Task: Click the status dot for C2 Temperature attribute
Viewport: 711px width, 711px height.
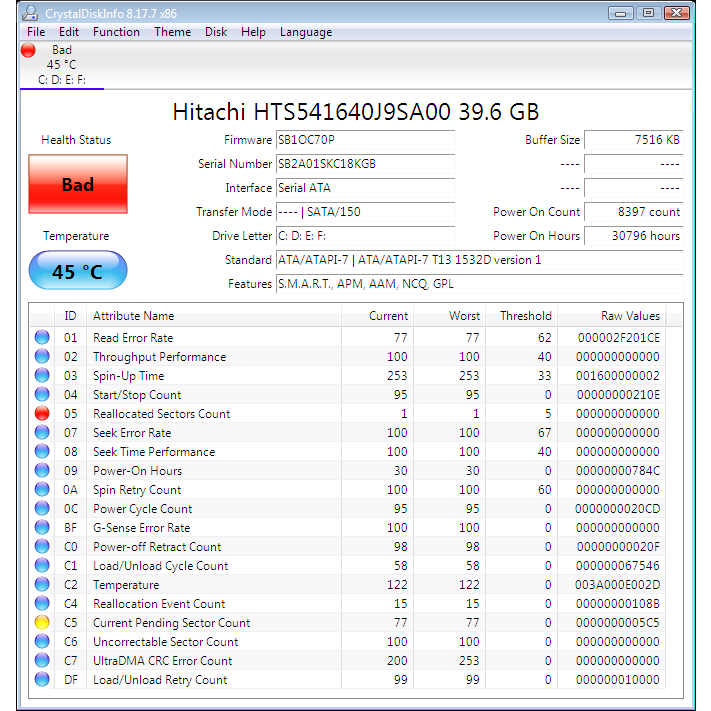Action: click(42, 585)
